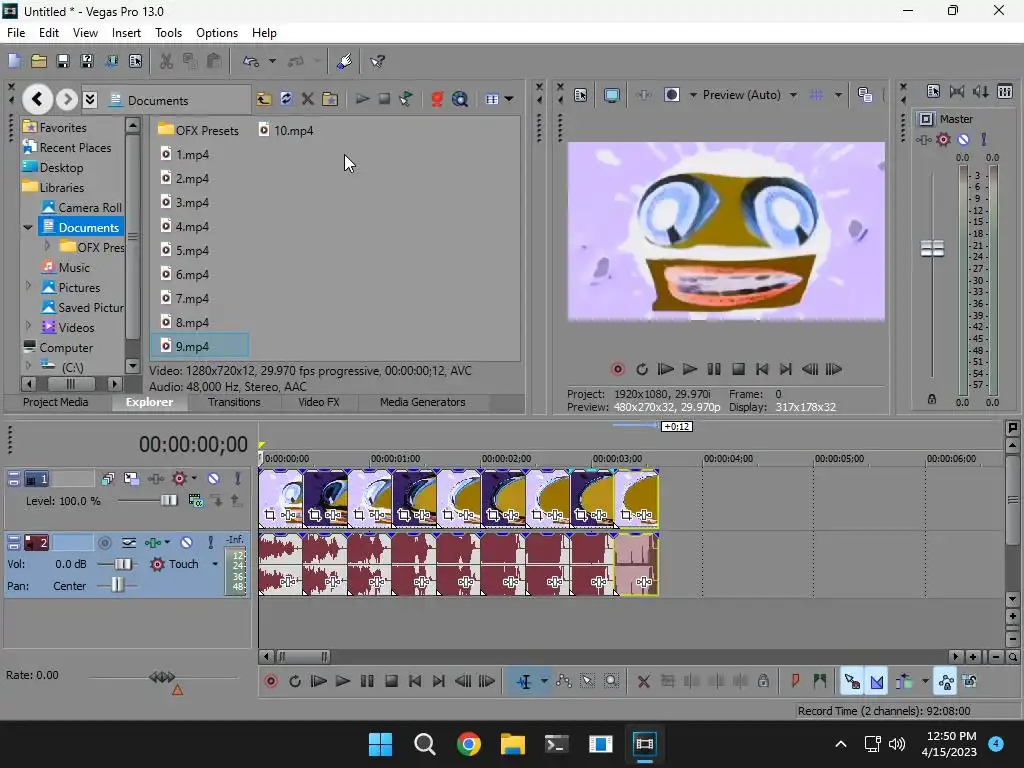The width and height of the screenshot is (1024, 768).
Task: Save the project with the floppy disk icon
Action: 63,61
